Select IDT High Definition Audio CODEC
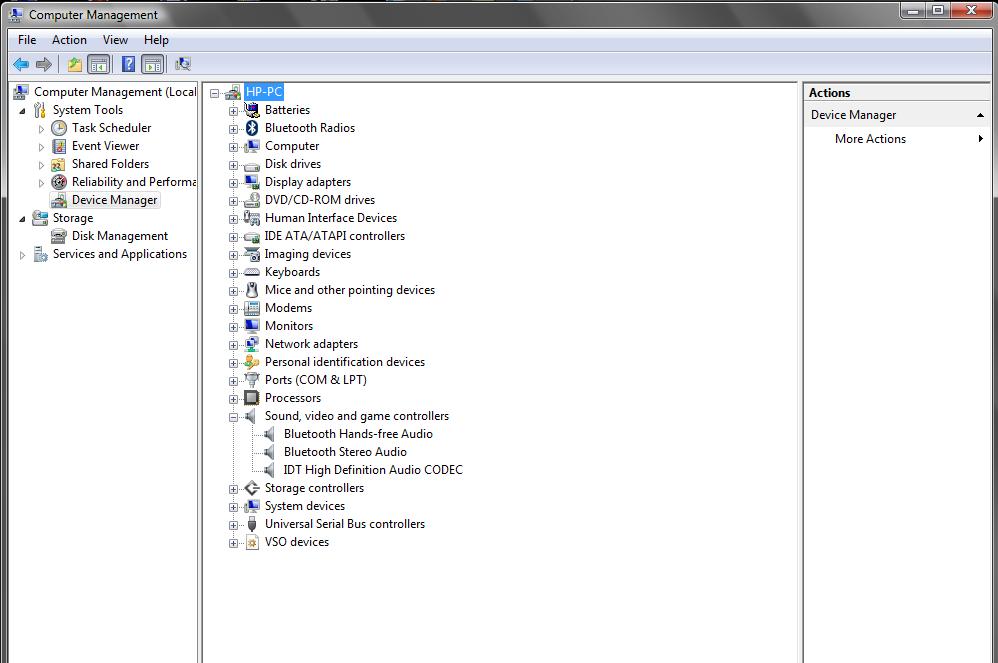The image size is (998, 663). [373, 470]
